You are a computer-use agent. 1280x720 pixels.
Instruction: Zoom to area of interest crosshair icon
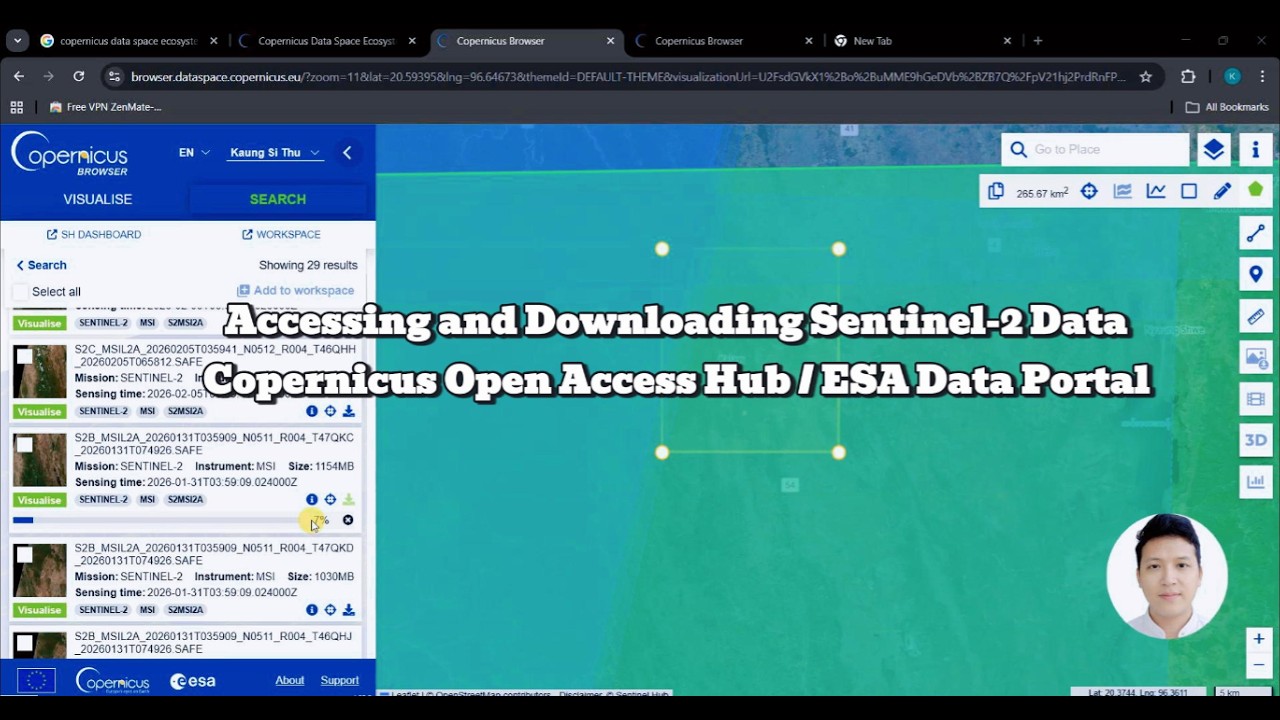(x=1089, y=191)
